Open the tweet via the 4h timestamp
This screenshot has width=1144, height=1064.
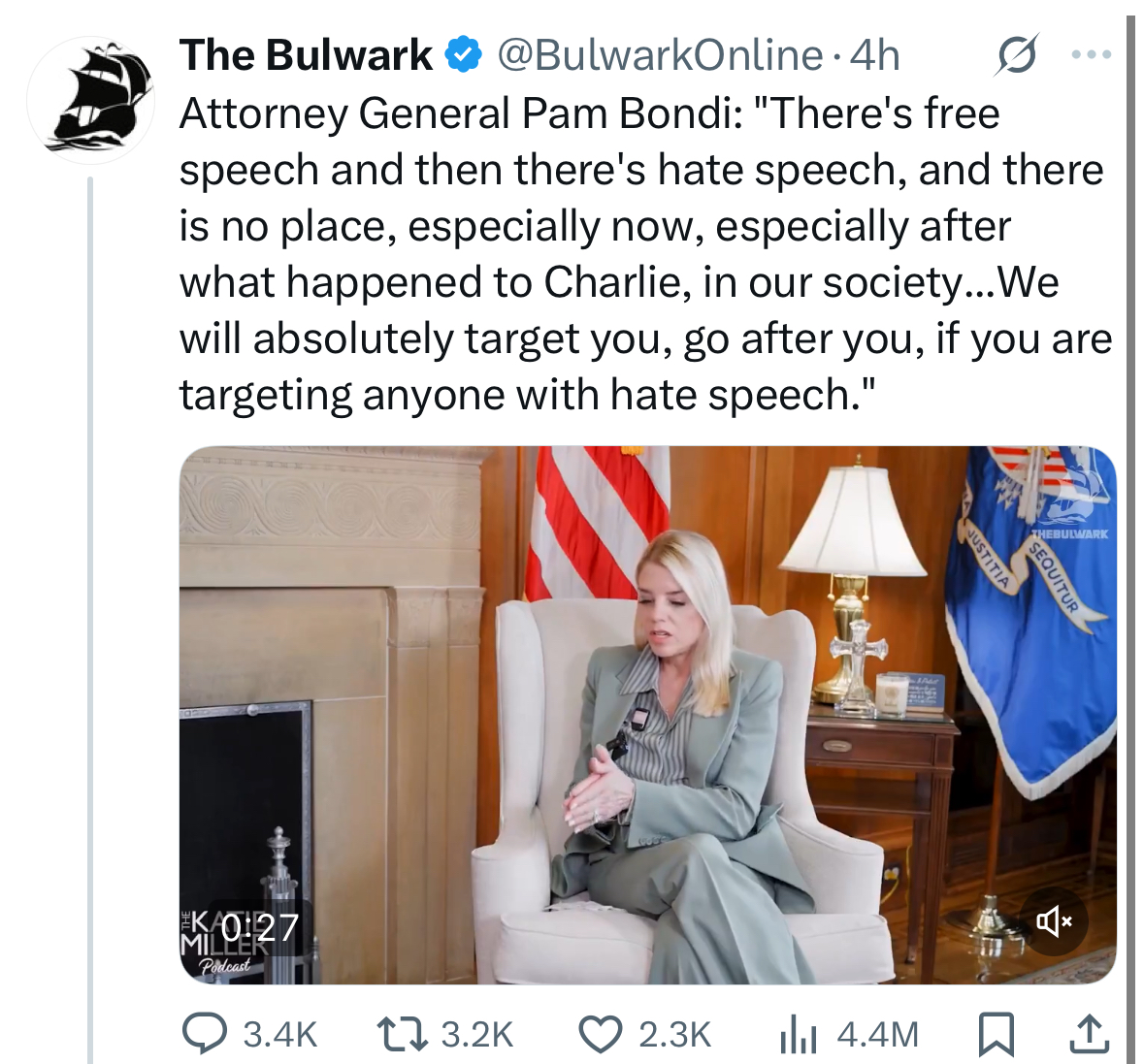[x=875, y=55]
